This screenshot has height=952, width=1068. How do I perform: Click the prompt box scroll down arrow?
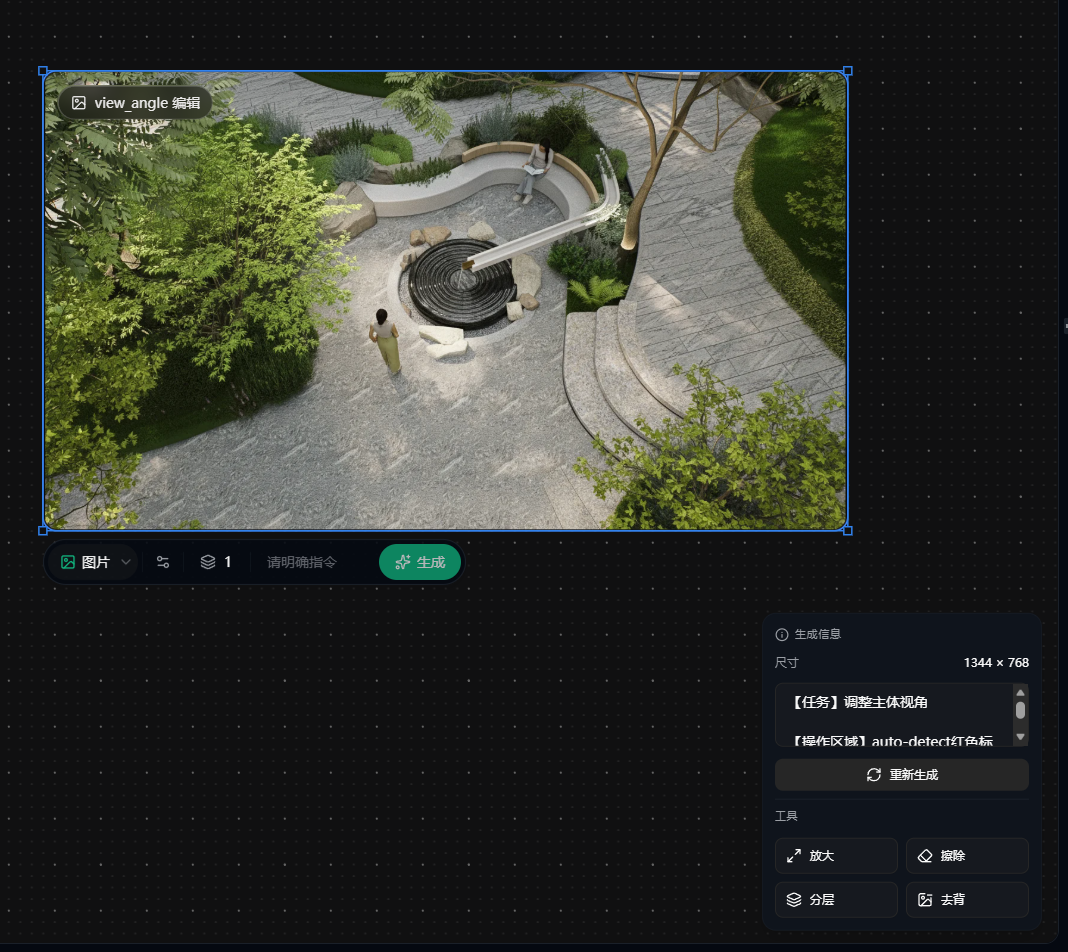pos(1020,737)
